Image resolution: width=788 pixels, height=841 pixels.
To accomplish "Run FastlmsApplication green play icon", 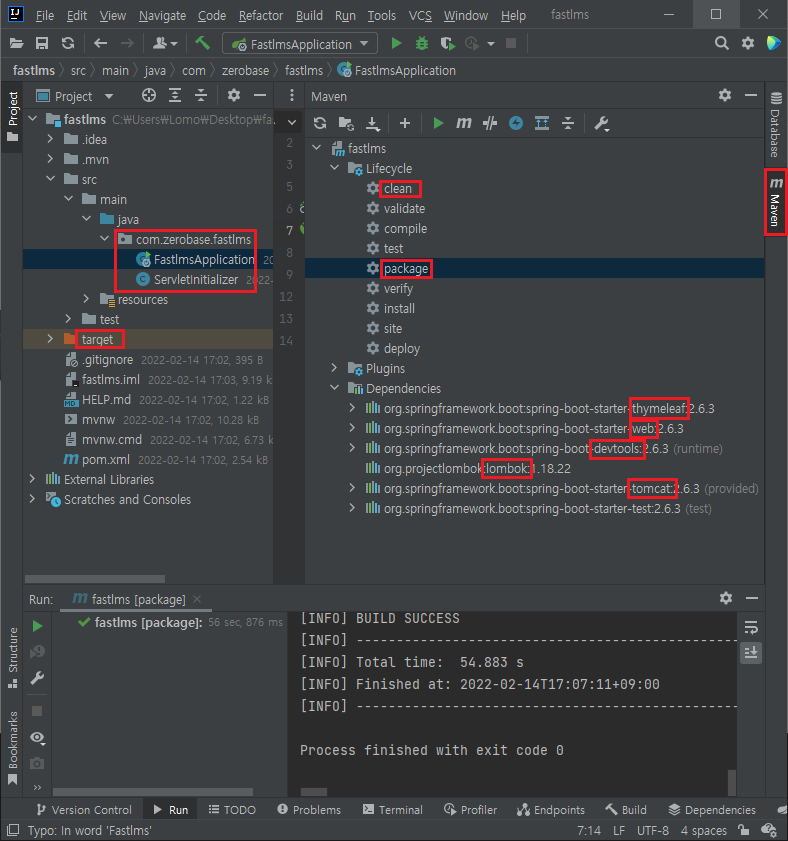I will pyautogui.click(x=396, y=43).
